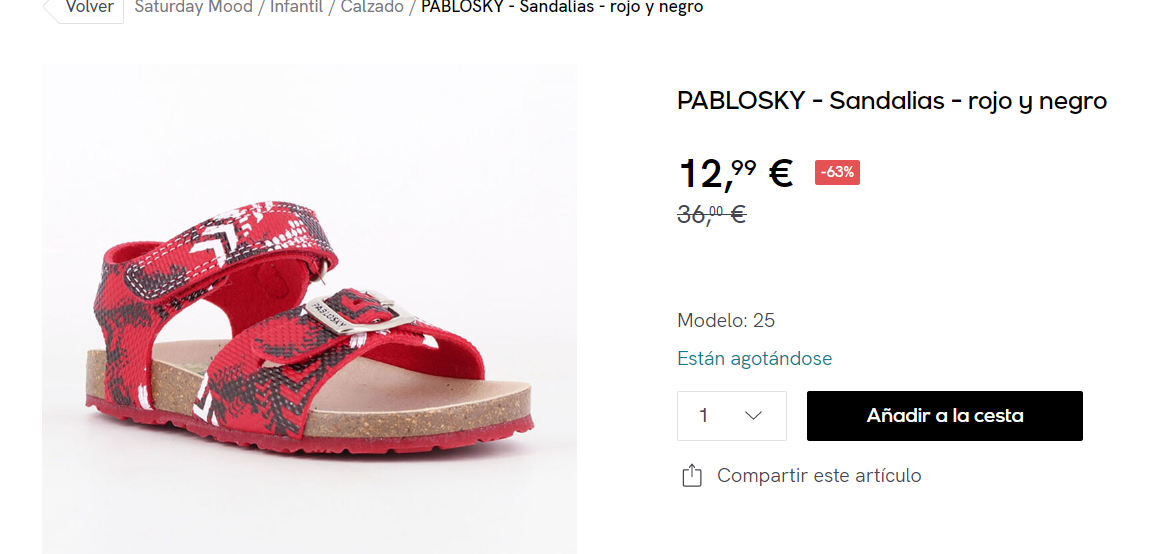Go to the Infantil breadcrumb category
1152x554 pixels.
click(x=296, y=8)
